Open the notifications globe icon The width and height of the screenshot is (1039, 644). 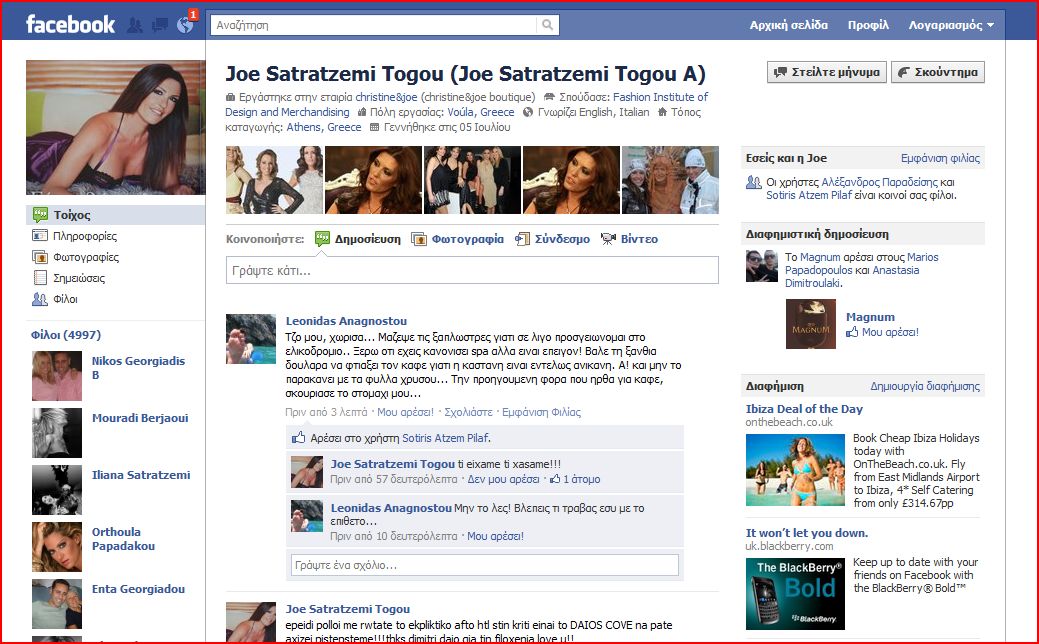pos(185,25)
